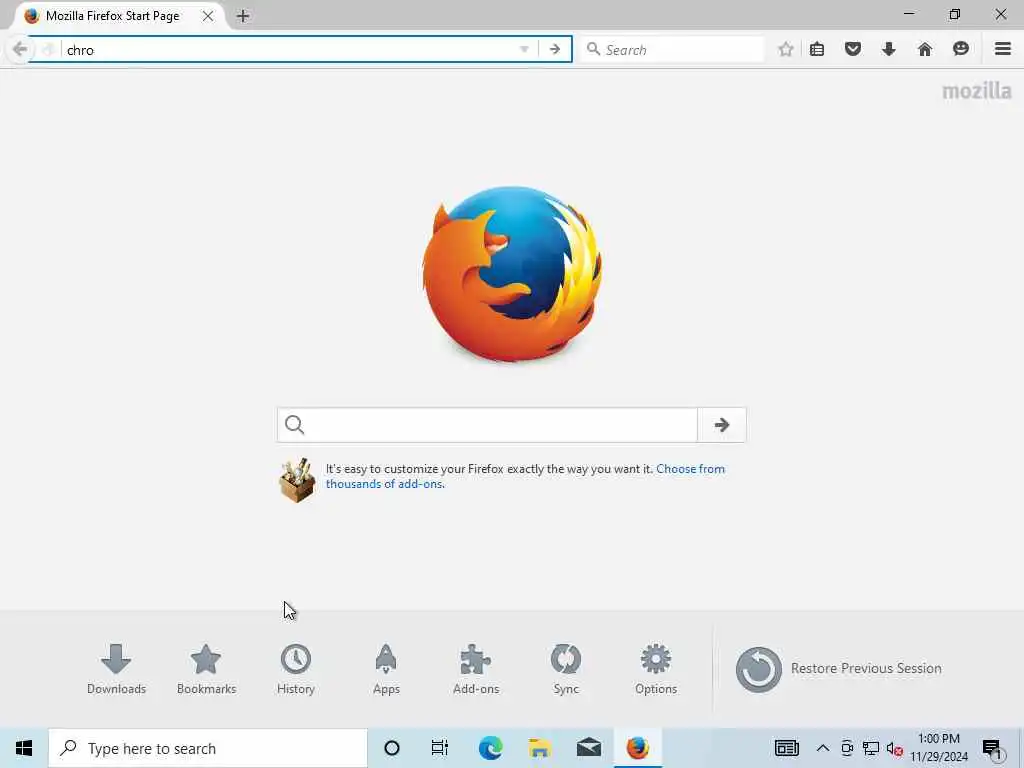This screenshot has height=768, width=1024.
Task: Open the Firefox Hello chat bubble icon
Action: pos(961,49)
